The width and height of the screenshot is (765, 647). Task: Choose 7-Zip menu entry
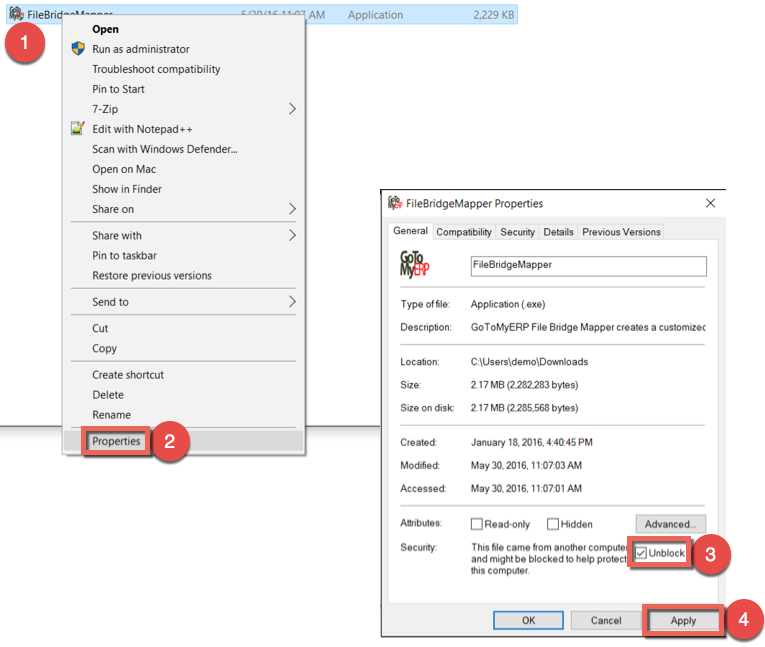coord(105,109)
